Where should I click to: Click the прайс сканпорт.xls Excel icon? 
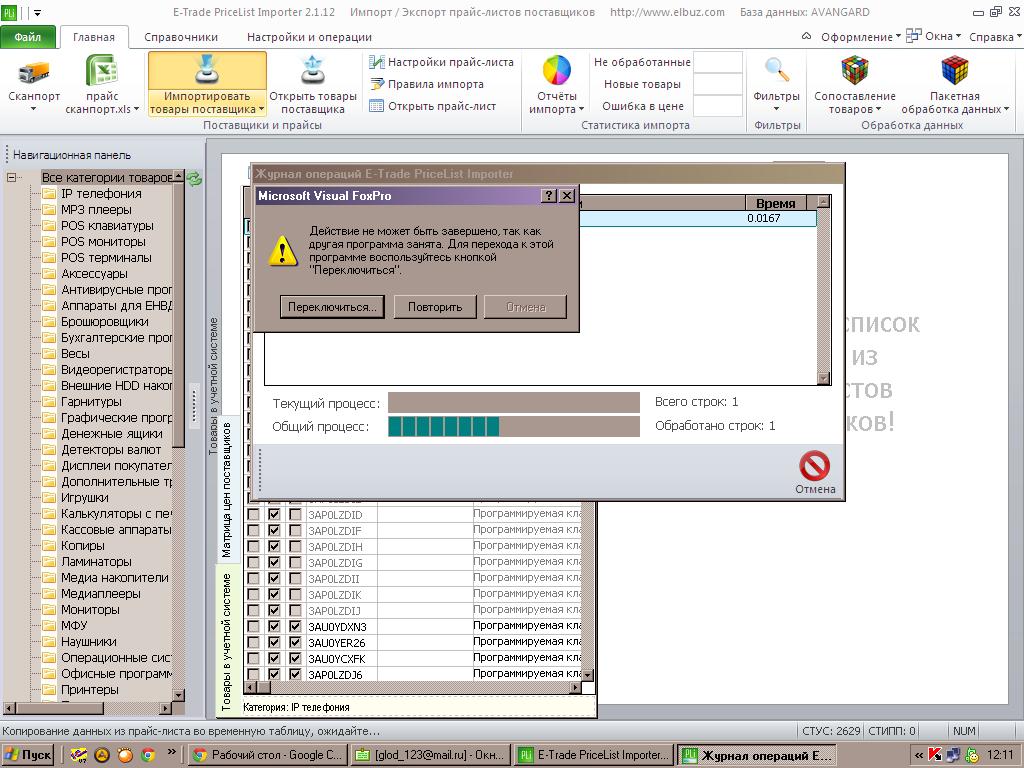(x=102, y=71)
